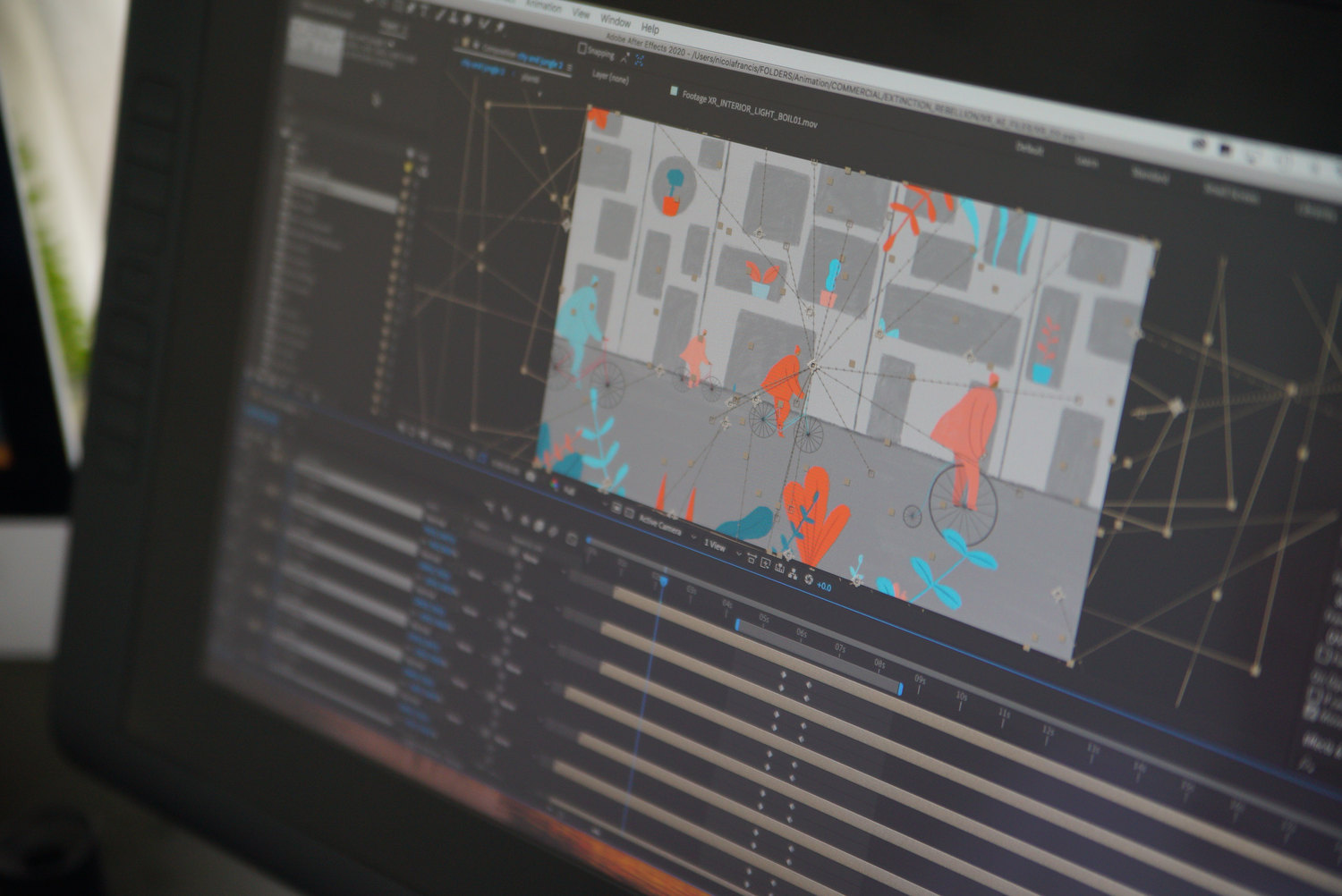Click the blue current time indicator
The image size is (1342, 896).
[x=663, y=581]
